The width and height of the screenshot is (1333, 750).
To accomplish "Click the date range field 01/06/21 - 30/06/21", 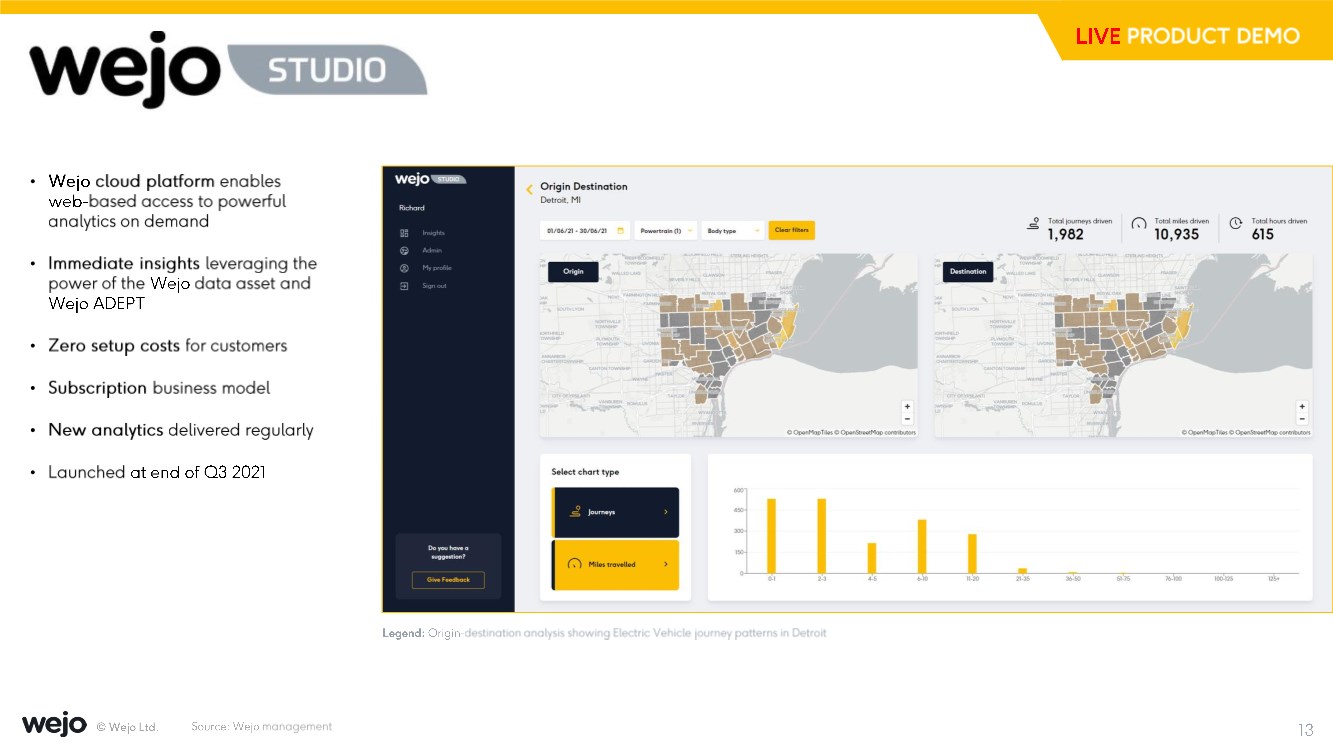I will tap(584, 230).
